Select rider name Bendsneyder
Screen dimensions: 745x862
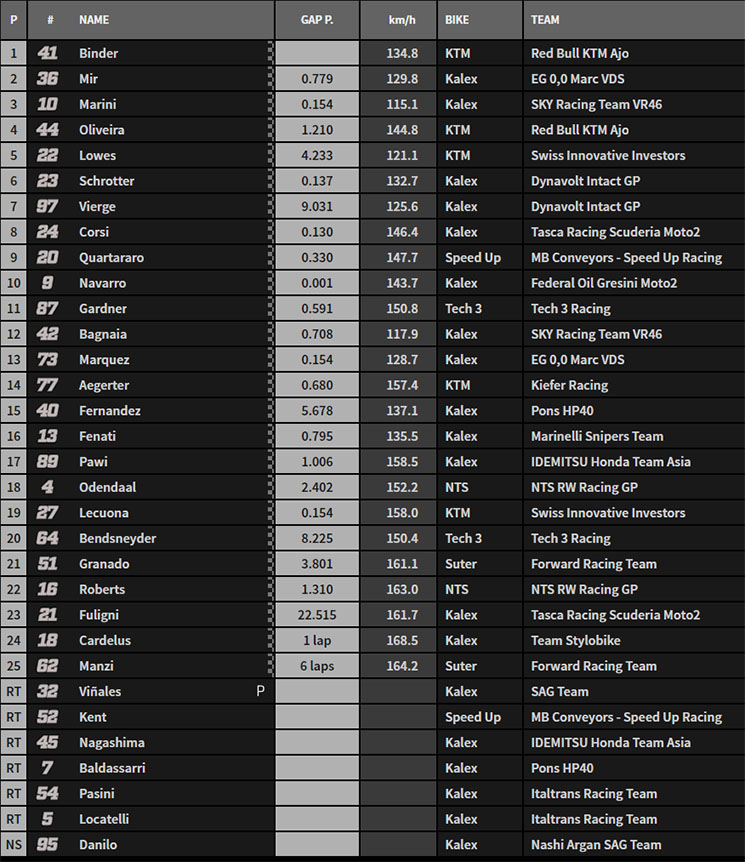point(118,538)
